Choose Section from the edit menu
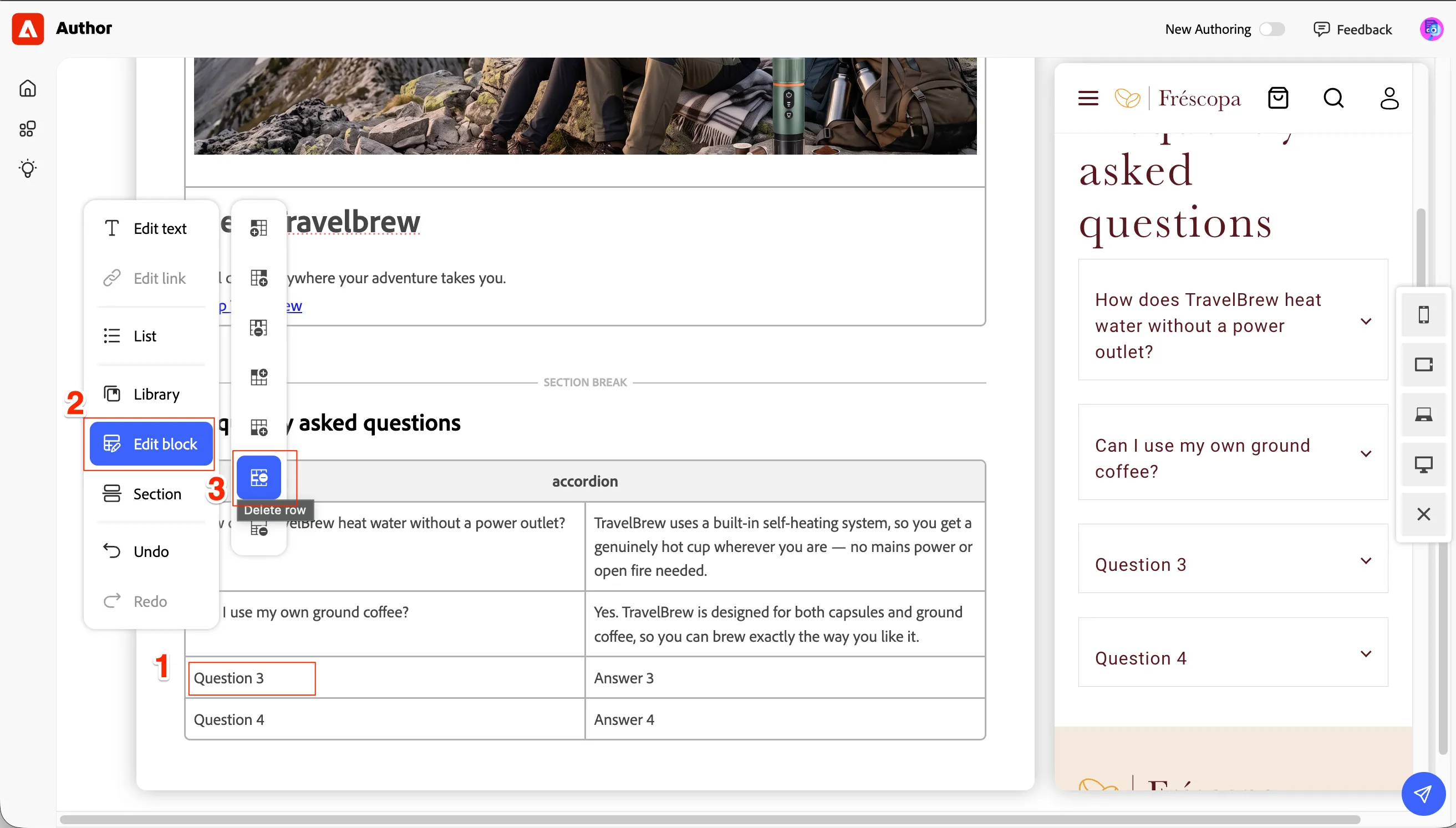The width and height of the screenshot is (1456, 828). 151,494
